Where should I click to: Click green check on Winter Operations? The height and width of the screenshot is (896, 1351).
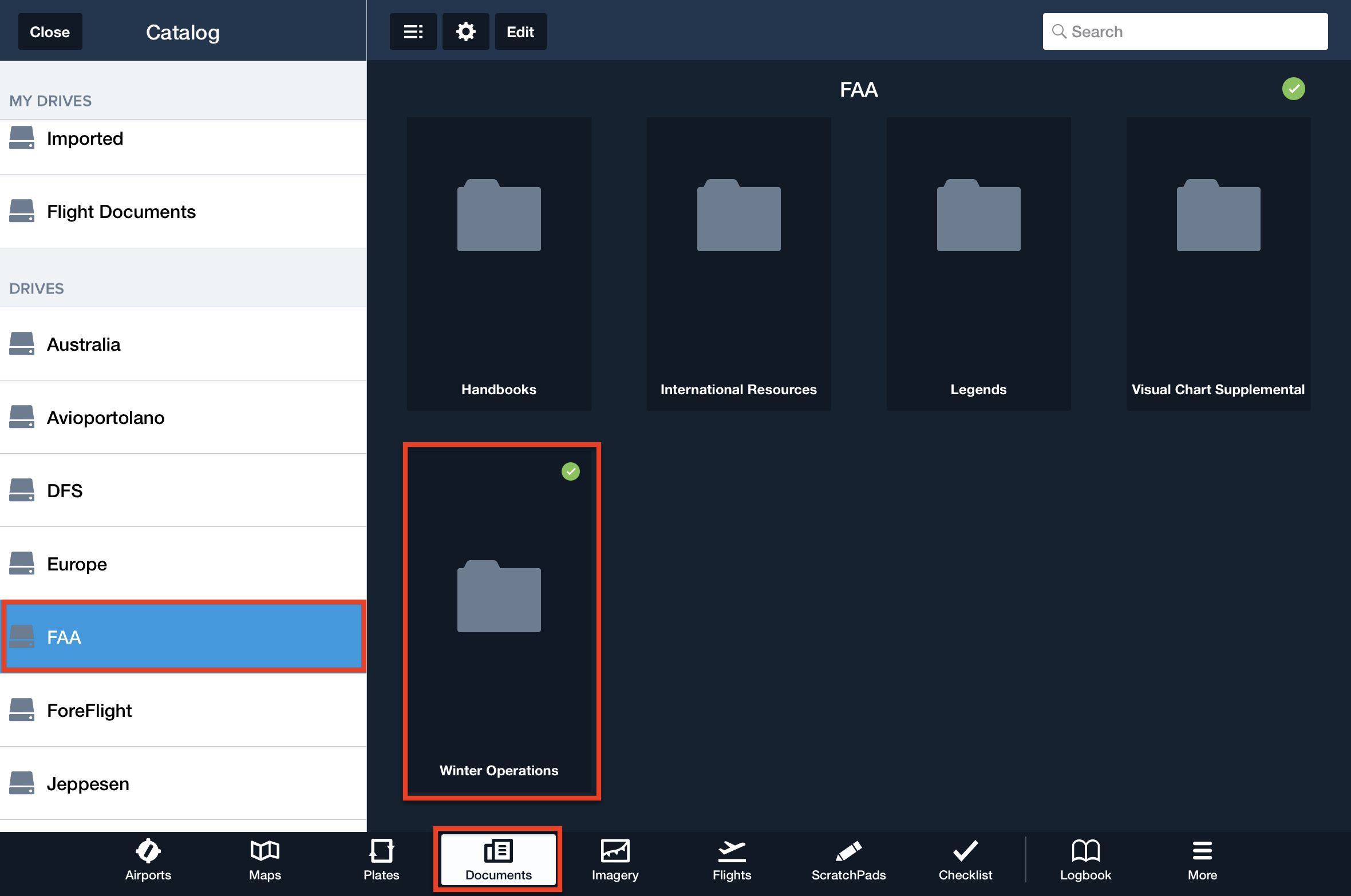[x=571, y=471]
